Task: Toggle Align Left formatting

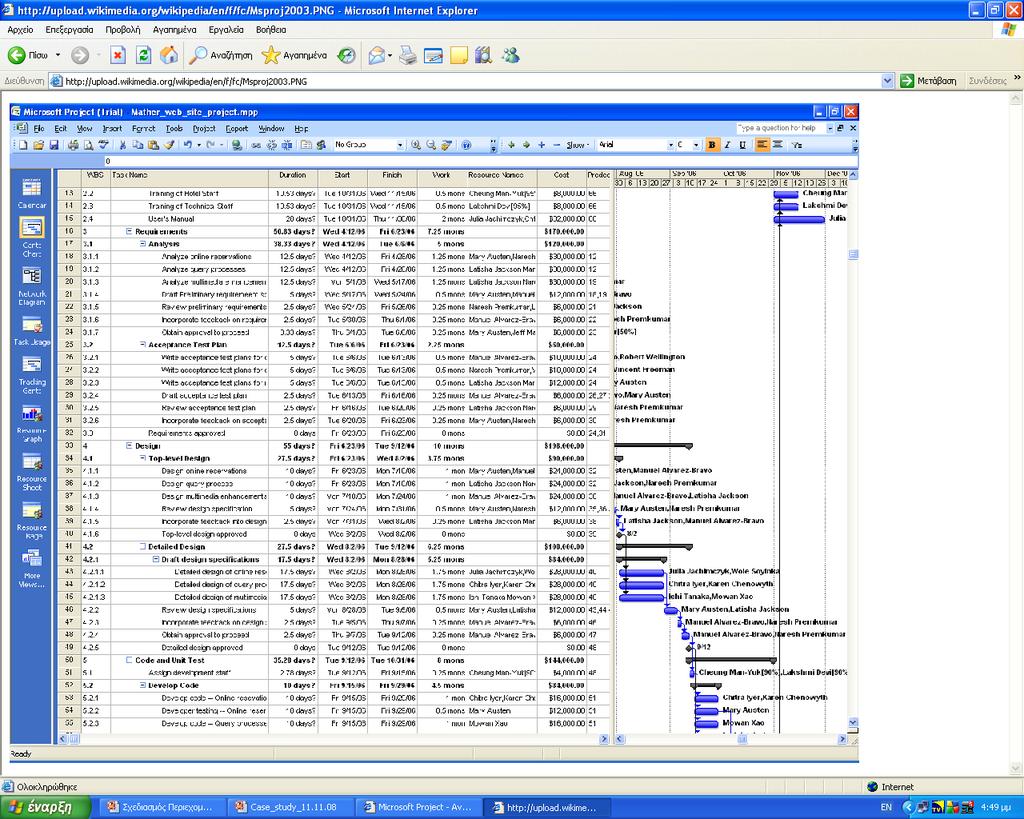Action: click(x=762, y=145)
